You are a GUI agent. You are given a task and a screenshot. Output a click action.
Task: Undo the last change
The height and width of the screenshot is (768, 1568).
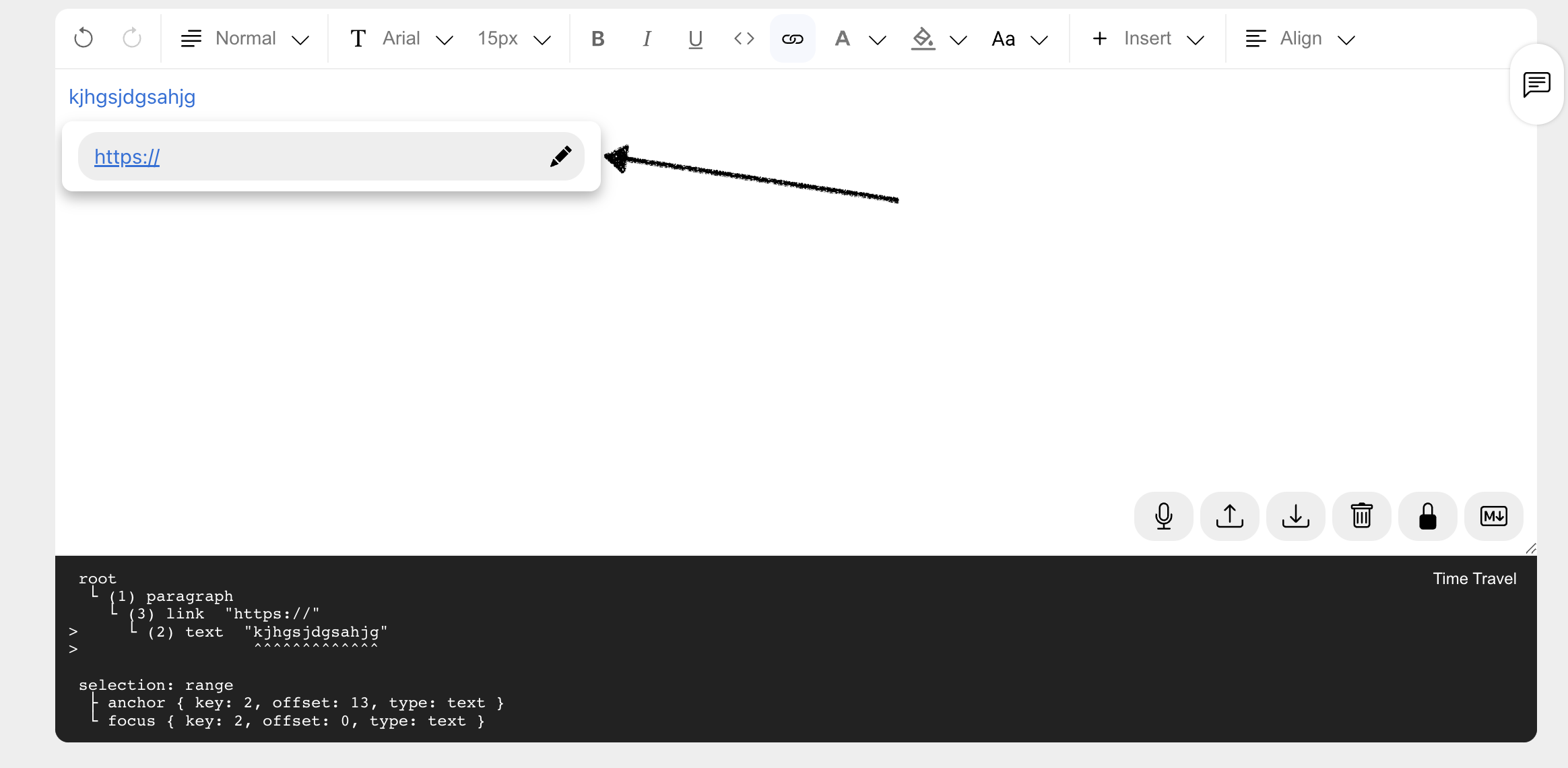click(x=84, y=37)
